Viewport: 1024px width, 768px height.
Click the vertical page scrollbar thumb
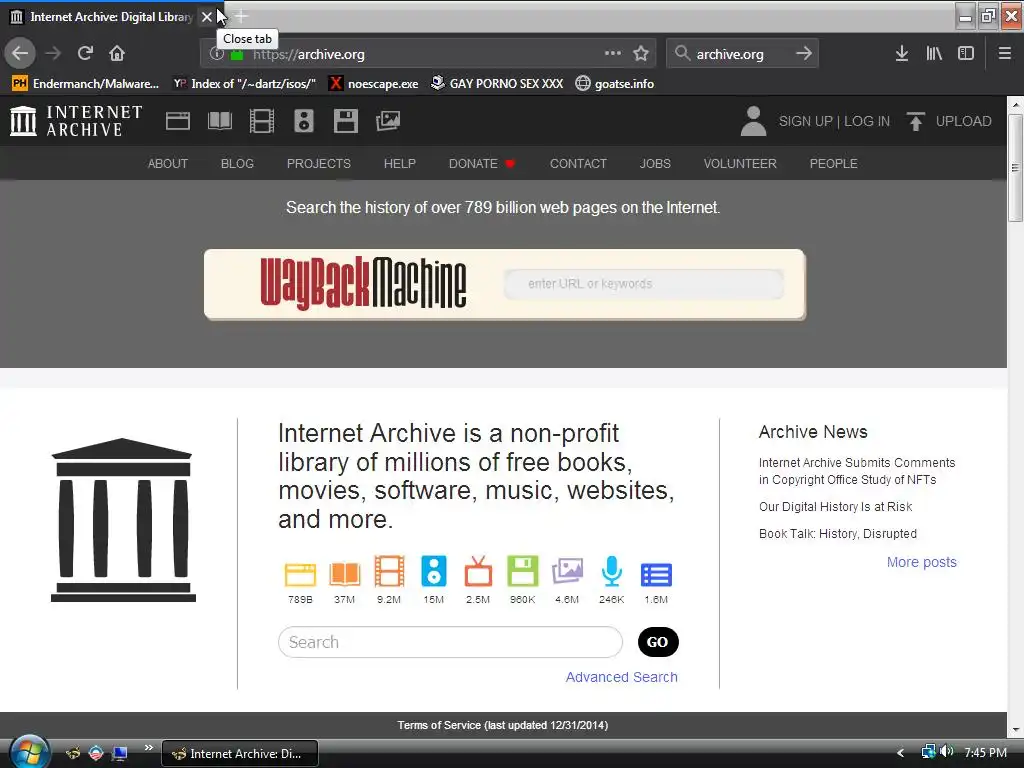point(1016,168)
